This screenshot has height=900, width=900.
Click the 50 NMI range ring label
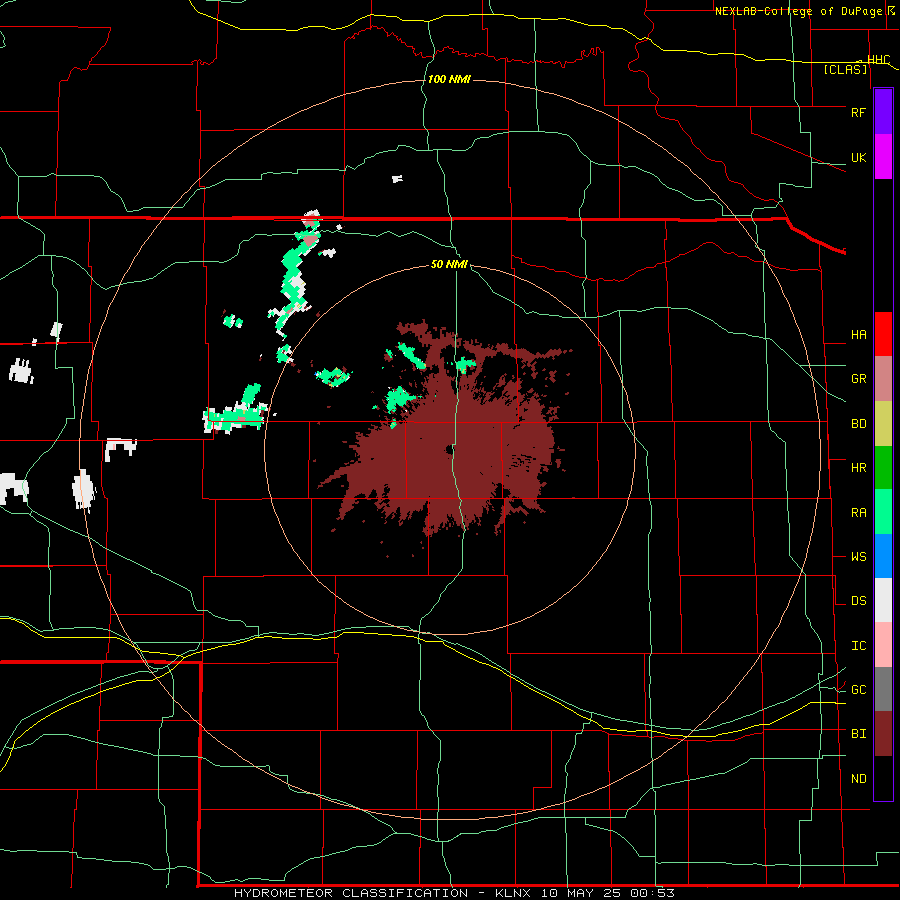pos(449,264)
